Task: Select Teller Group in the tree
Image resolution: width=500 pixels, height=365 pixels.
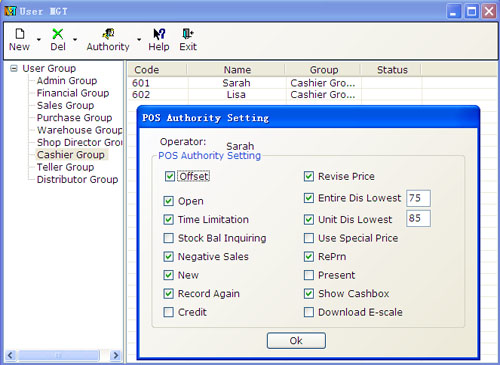Action: pyautogui.click(x=65, y=167)
